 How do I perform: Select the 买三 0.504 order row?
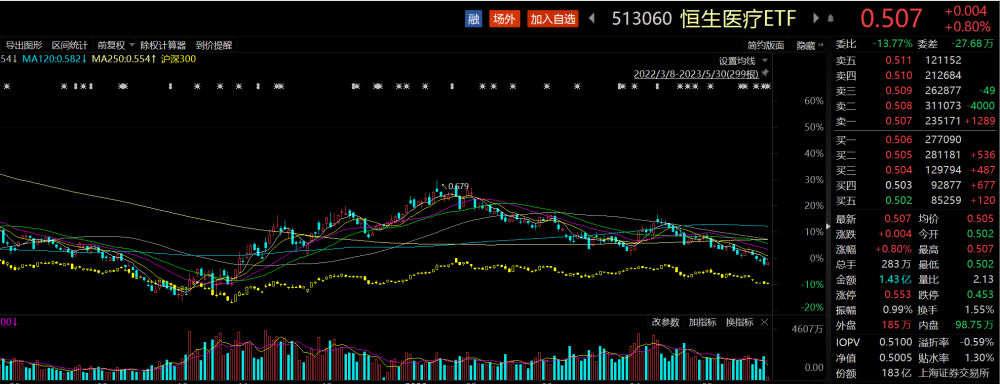(x=916, y=170)
